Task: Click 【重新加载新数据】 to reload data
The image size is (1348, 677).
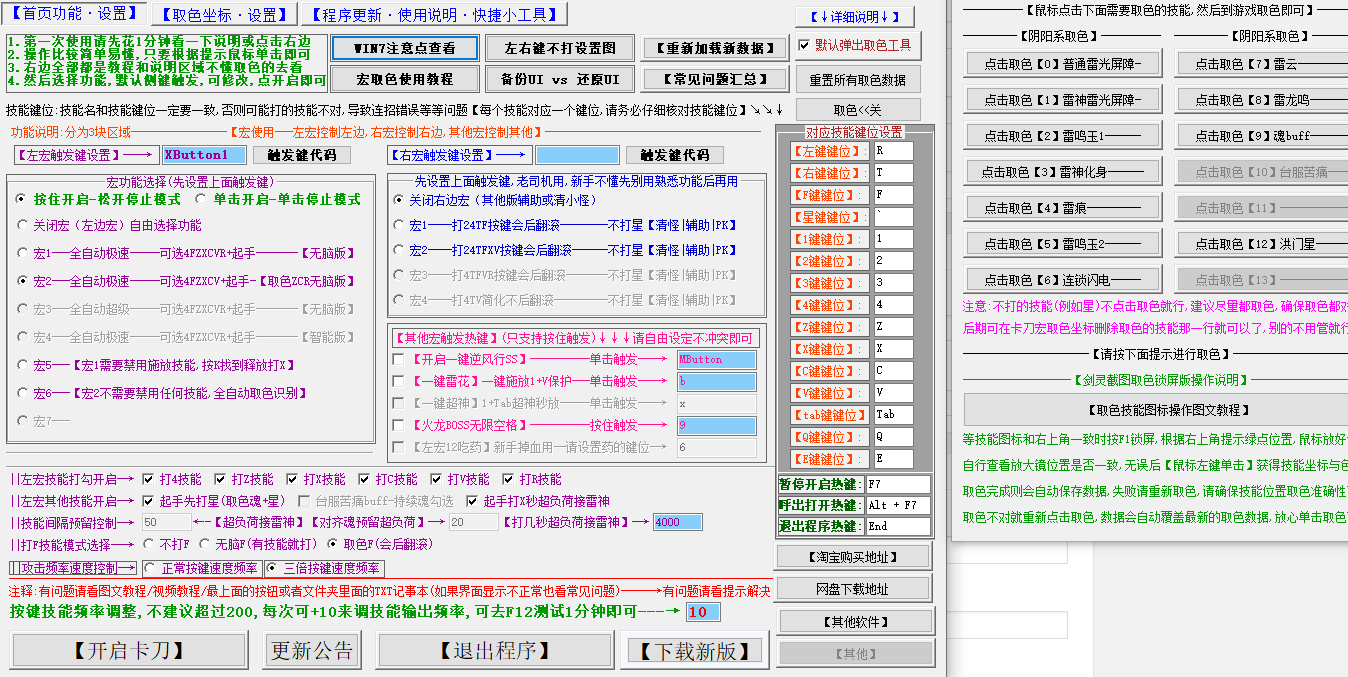Action: (714, 48)
